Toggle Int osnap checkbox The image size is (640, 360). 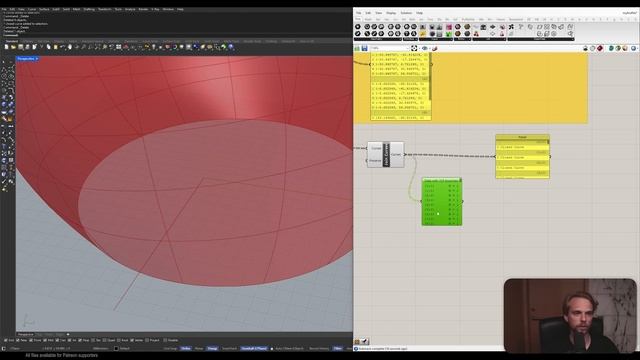pyautogui.click(x=69, y=340)
